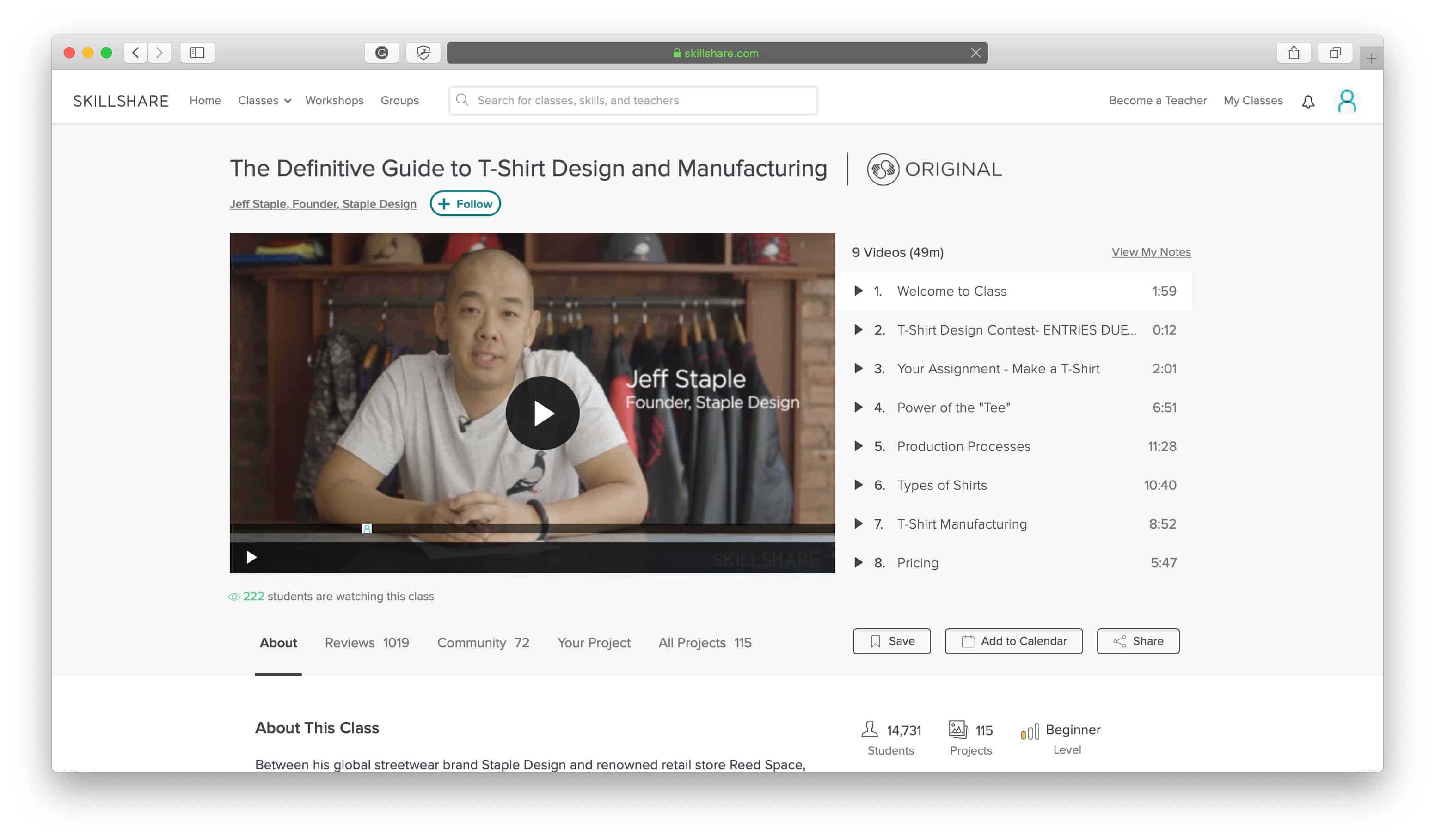Click the note marker on video timeline
The height and width of the screenshot is (840, 1435).
[367, 529]
